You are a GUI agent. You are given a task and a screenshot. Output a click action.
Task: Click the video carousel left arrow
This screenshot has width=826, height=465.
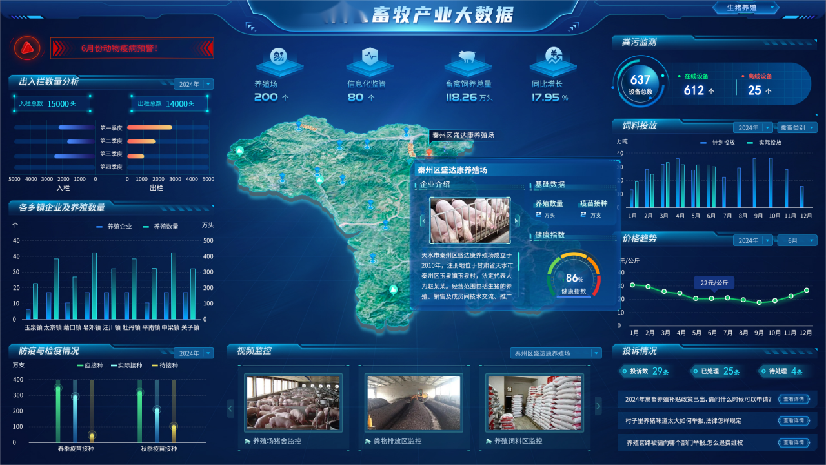click(232, 410)
